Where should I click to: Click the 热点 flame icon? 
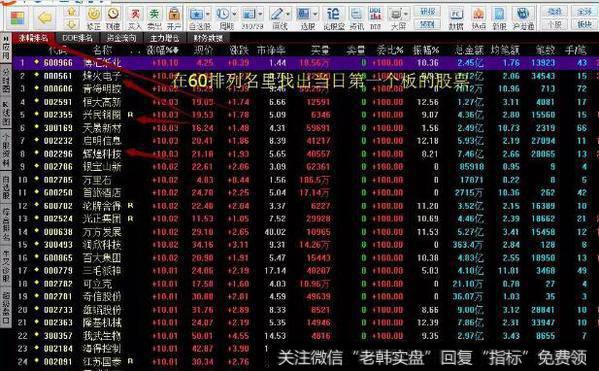coord(478,18)
